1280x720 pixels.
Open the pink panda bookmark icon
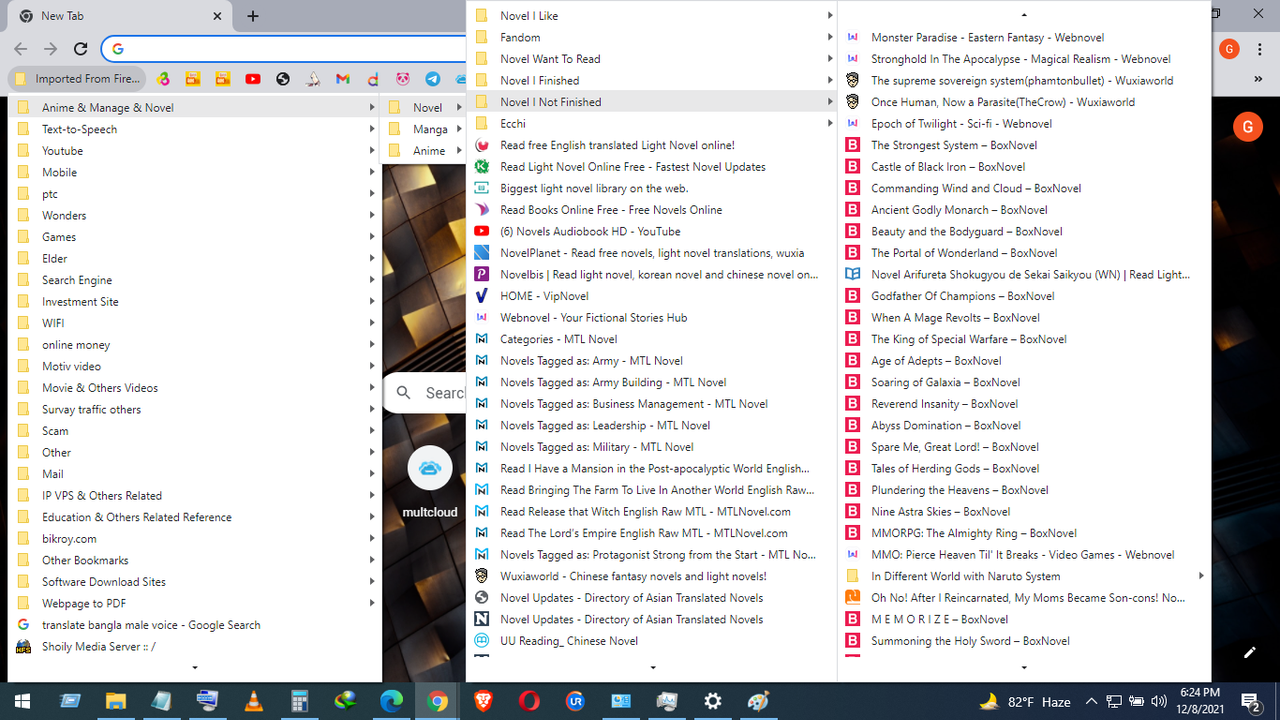tap(402, 79)
